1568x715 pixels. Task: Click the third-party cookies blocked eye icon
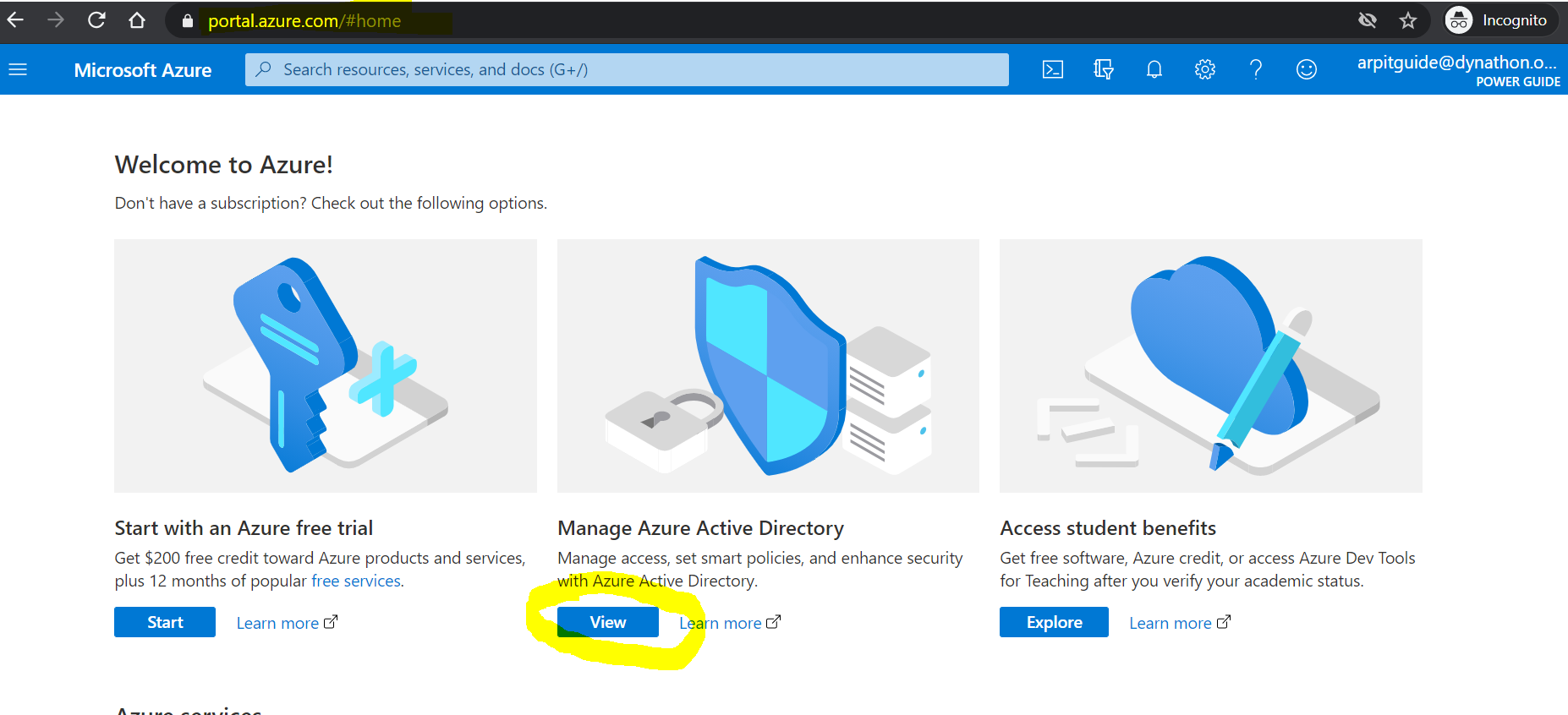coord(1368,20)
